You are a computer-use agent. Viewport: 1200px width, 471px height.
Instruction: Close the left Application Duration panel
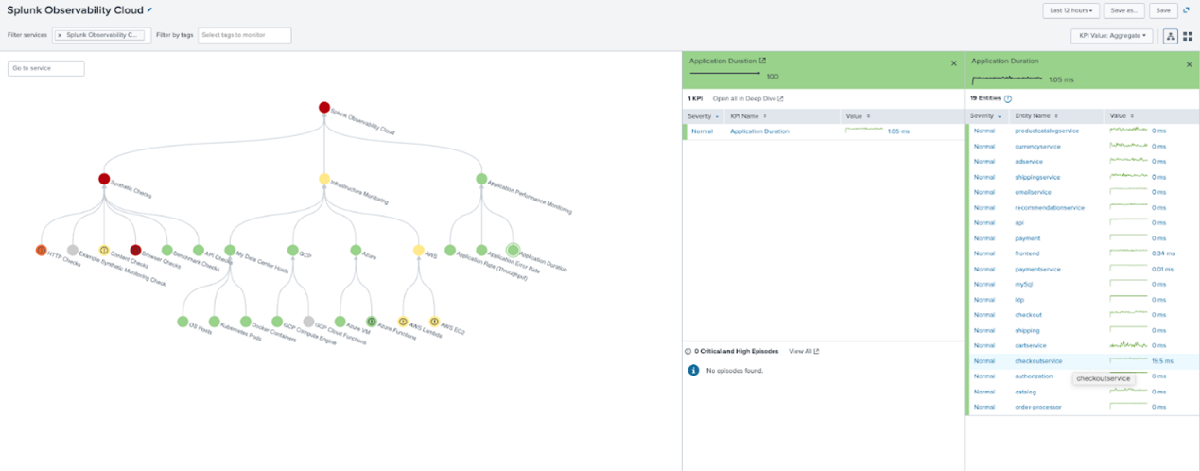pos(953,62)
